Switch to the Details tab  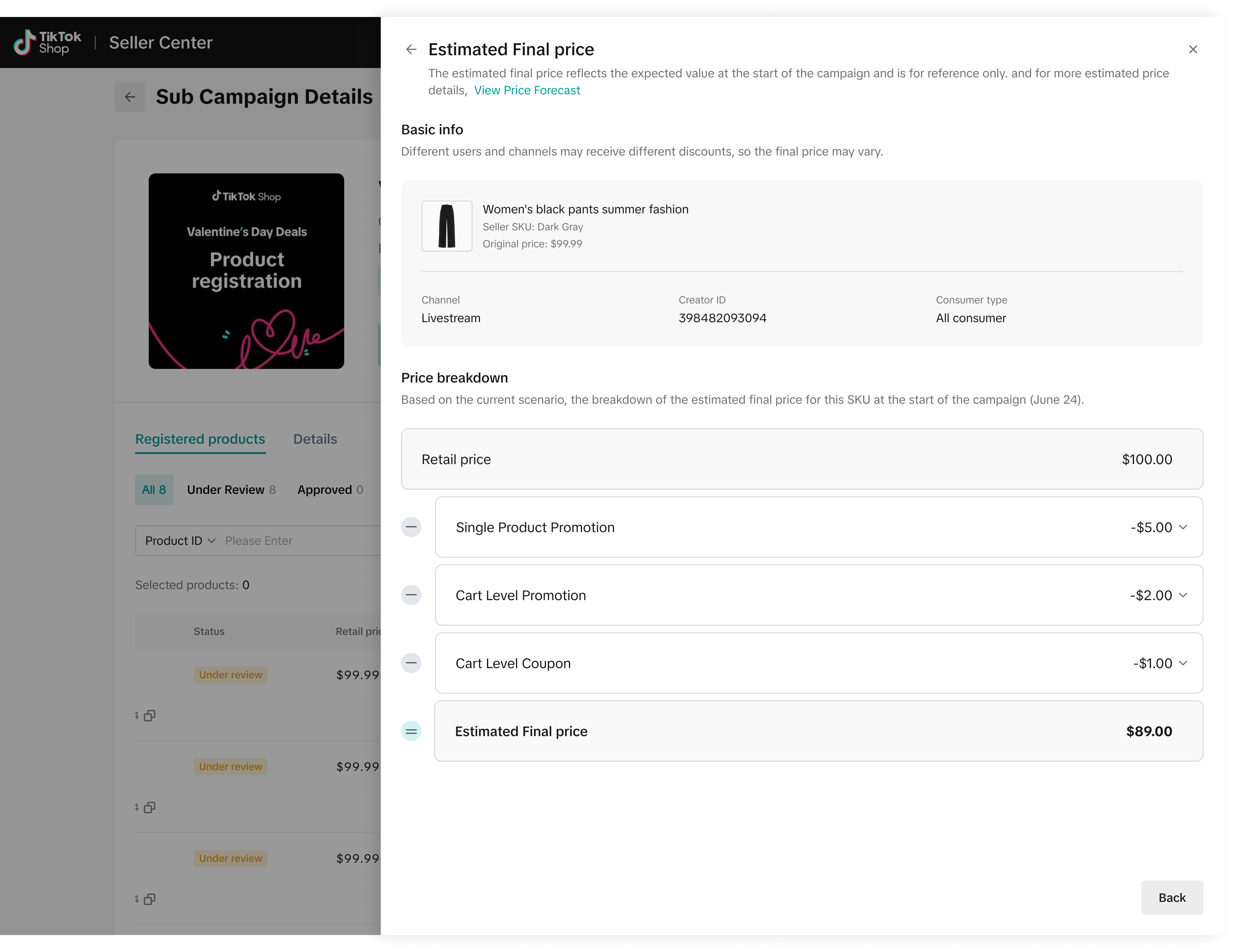(315, 439)
